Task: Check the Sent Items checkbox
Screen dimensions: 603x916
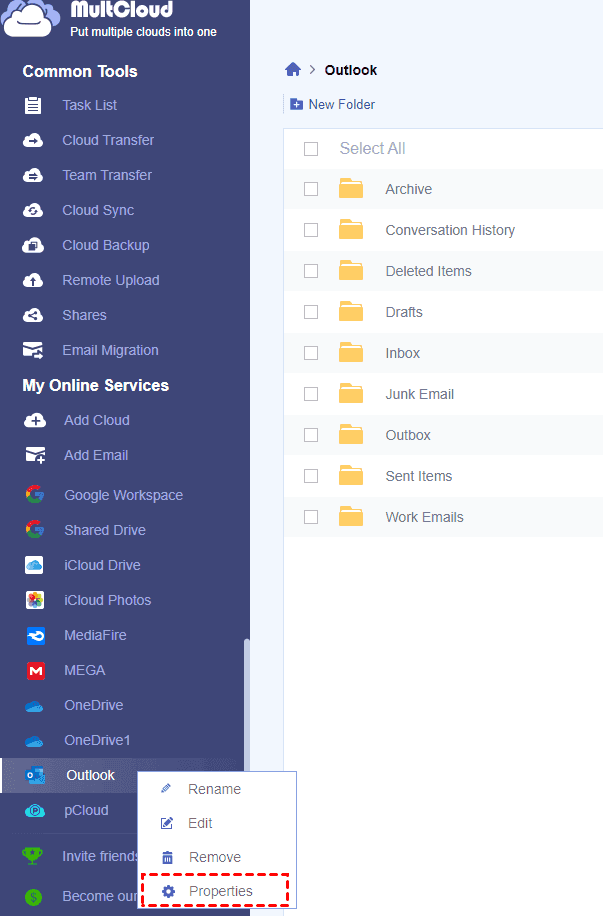Action: tap(311, 476)
